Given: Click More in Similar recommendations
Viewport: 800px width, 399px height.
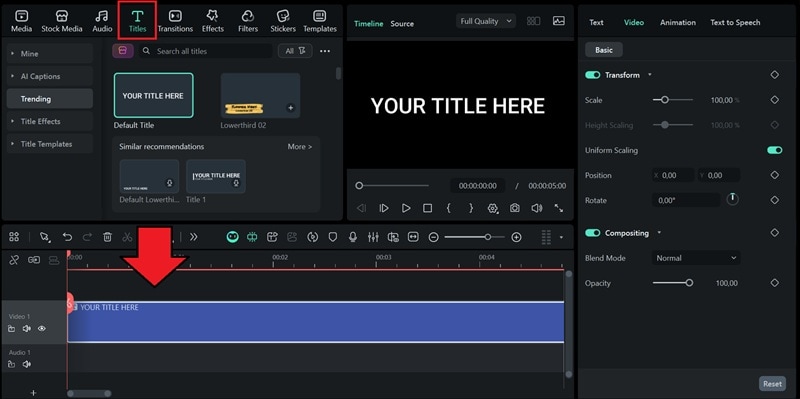Looking at the screenshot, I should (299, 146).
